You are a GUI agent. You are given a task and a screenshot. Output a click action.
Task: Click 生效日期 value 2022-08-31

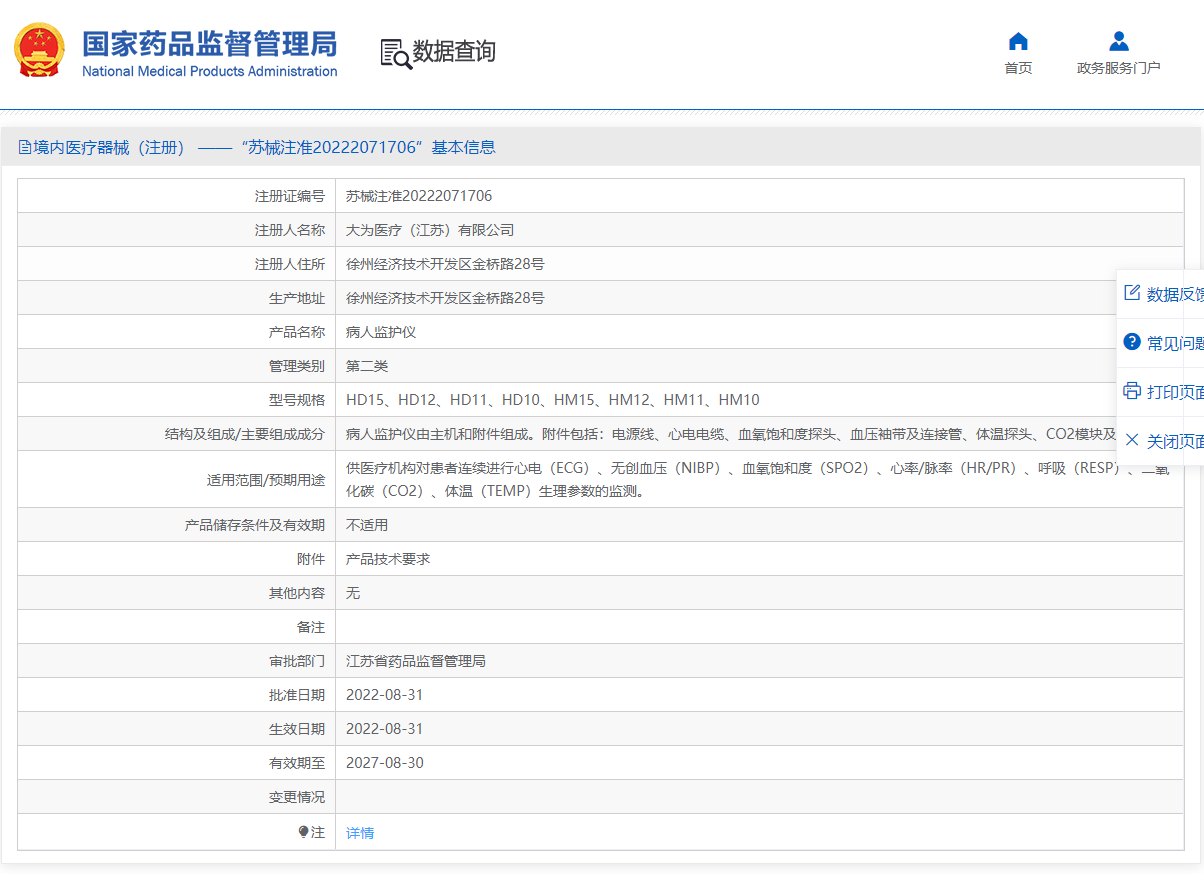click(385, 729)
